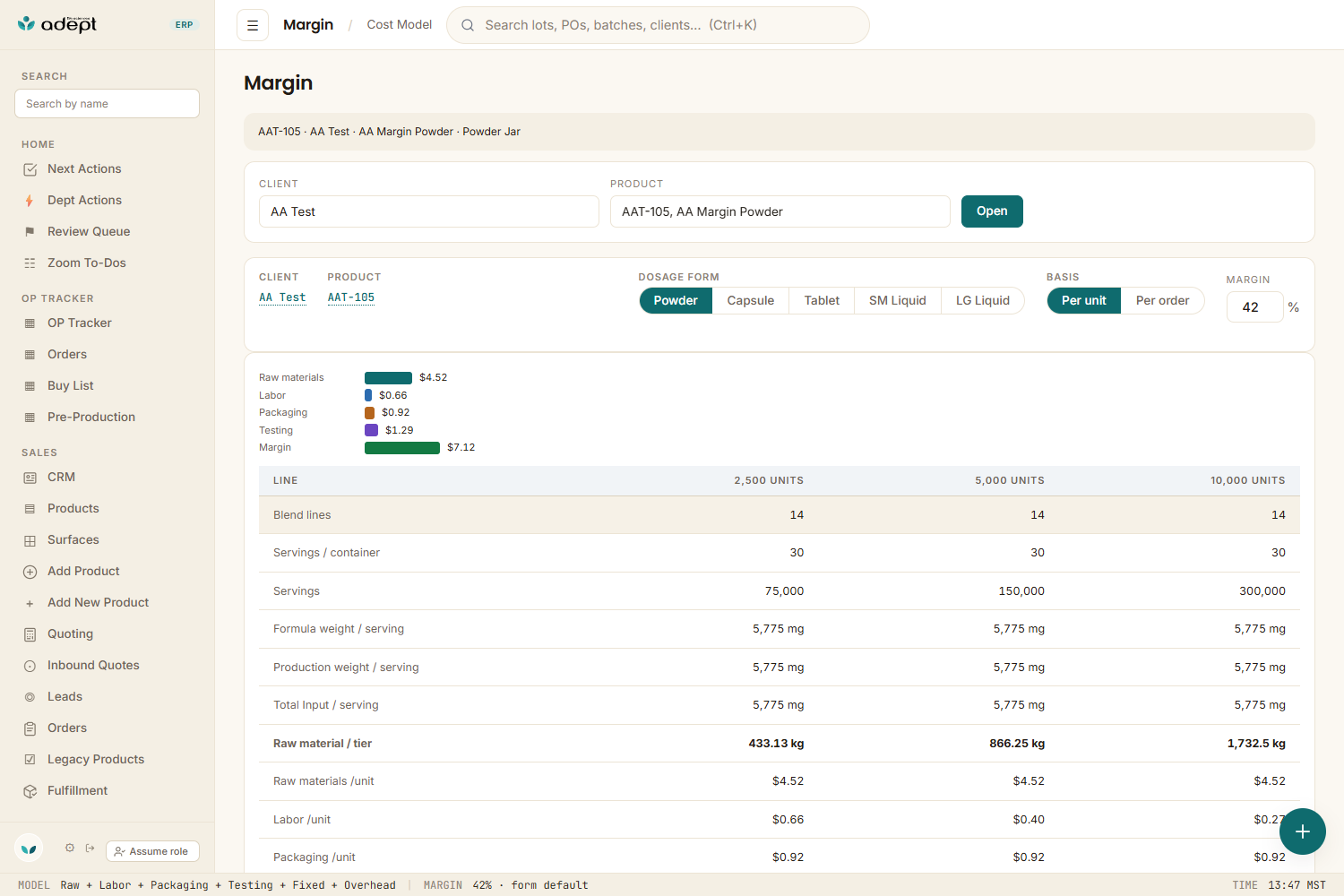The height and width of the screenshot is (896, 1344).
Task: Click the floating plus action button
Action: (x=1303, y=831)
